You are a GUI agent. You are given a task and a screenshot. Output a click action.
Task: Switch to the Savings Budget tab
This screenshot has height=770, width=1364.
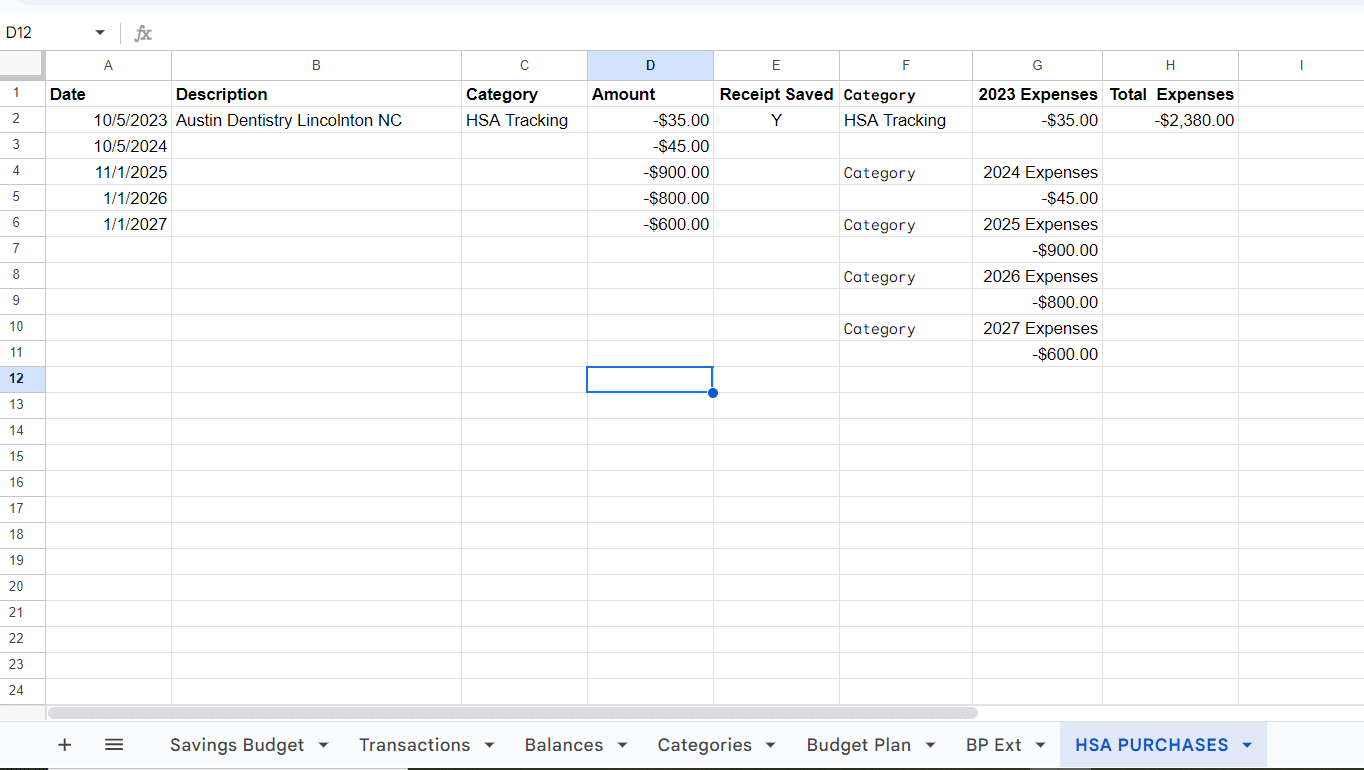coord(237,745)
